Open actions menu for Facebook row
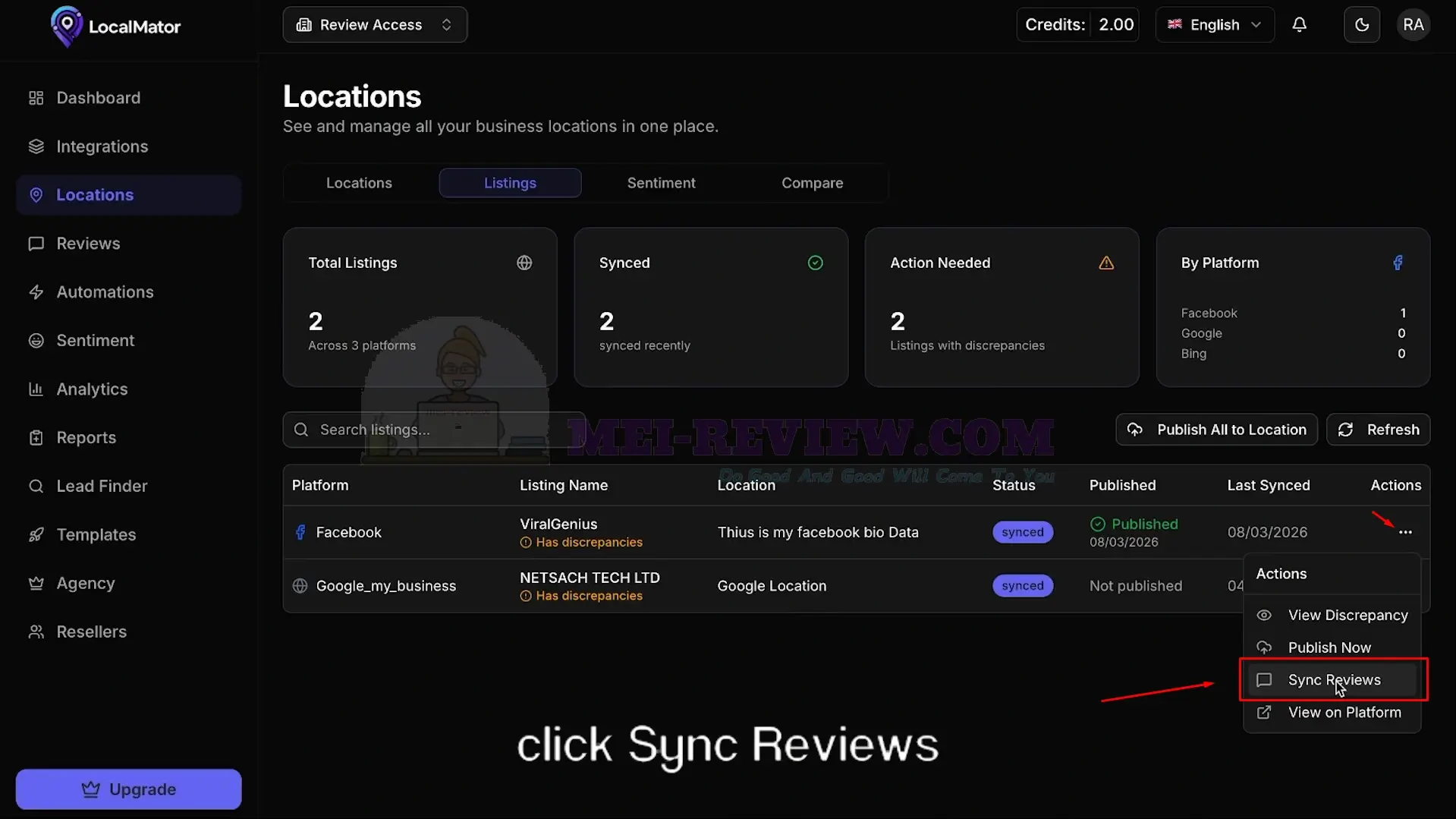 tap(1405, 532)
